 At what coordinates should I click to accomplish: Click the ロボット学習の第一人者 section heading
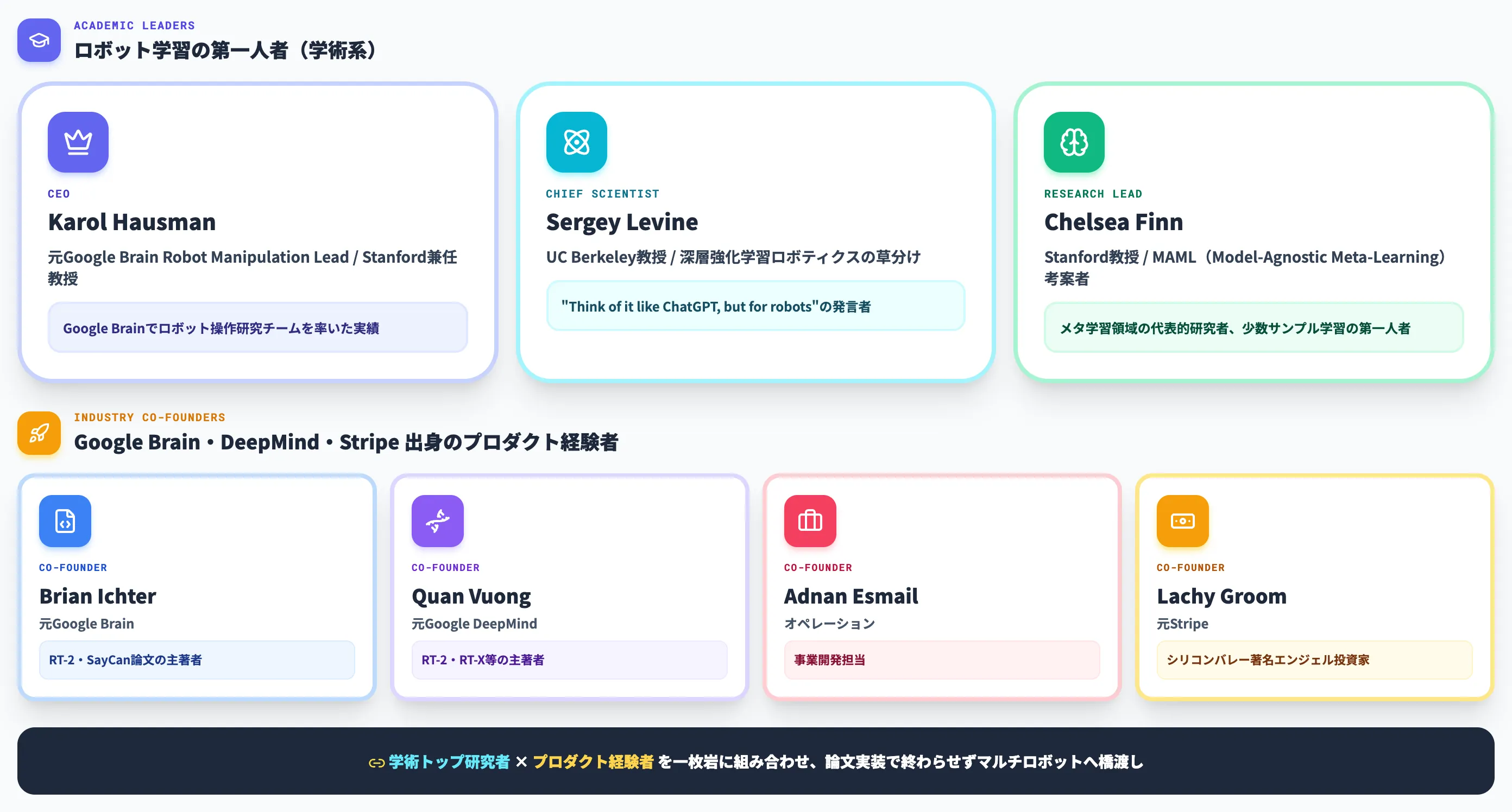225,50
